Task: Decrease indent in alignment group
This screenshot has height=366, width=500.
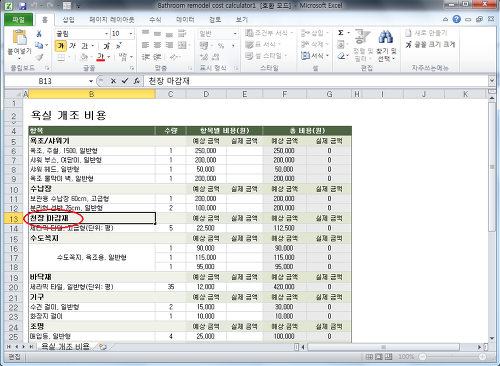Action: click(146, 57)
